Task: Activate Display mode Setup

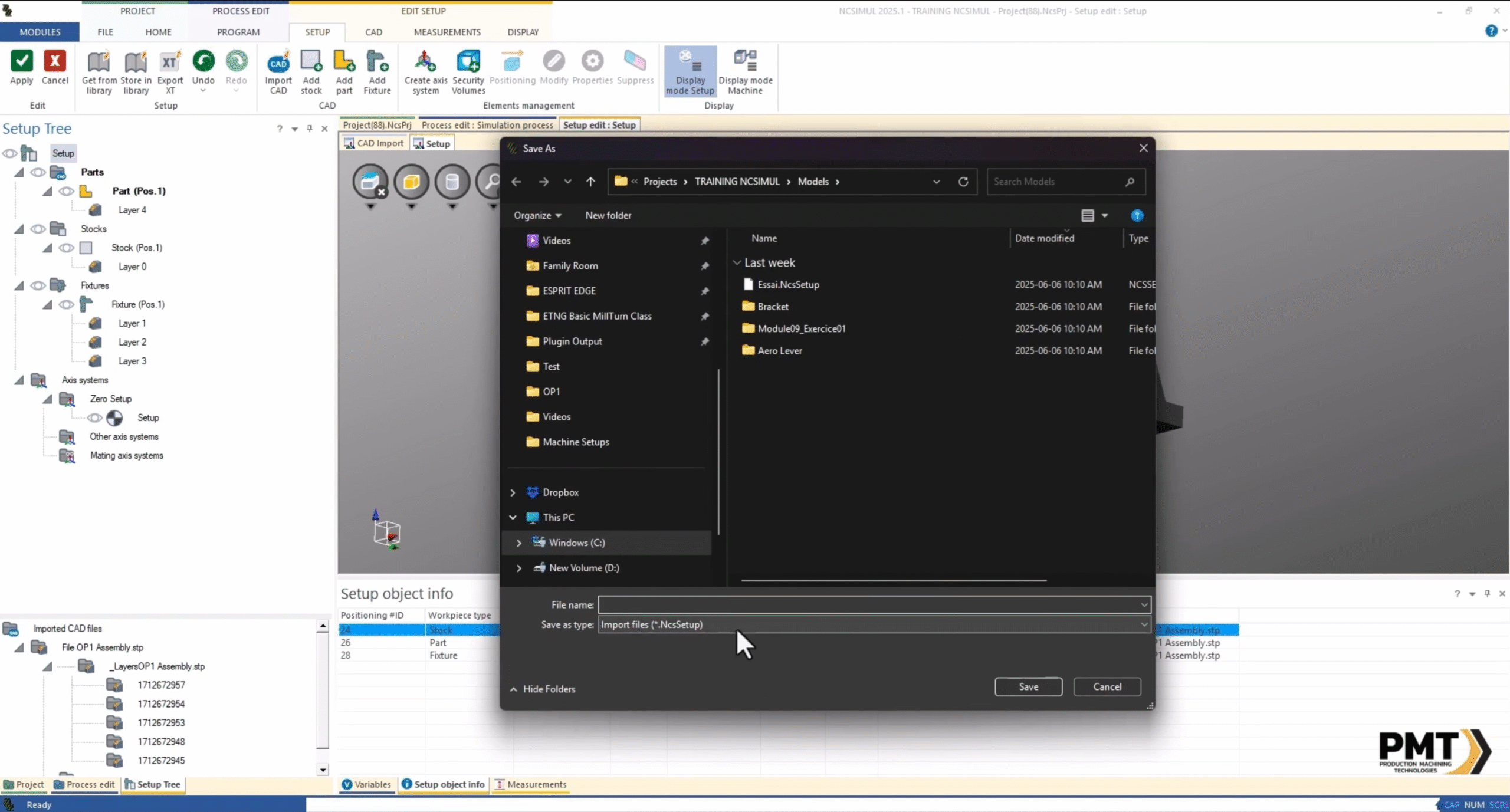Action: [690, 71]
